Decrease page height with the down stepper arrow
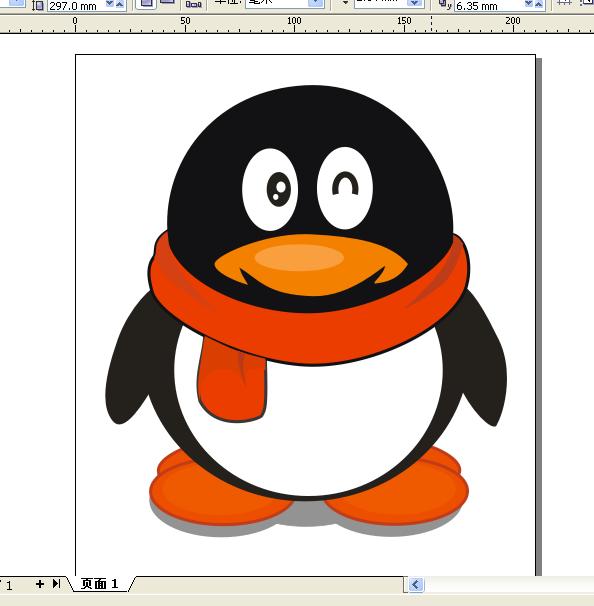 (110, 5)
